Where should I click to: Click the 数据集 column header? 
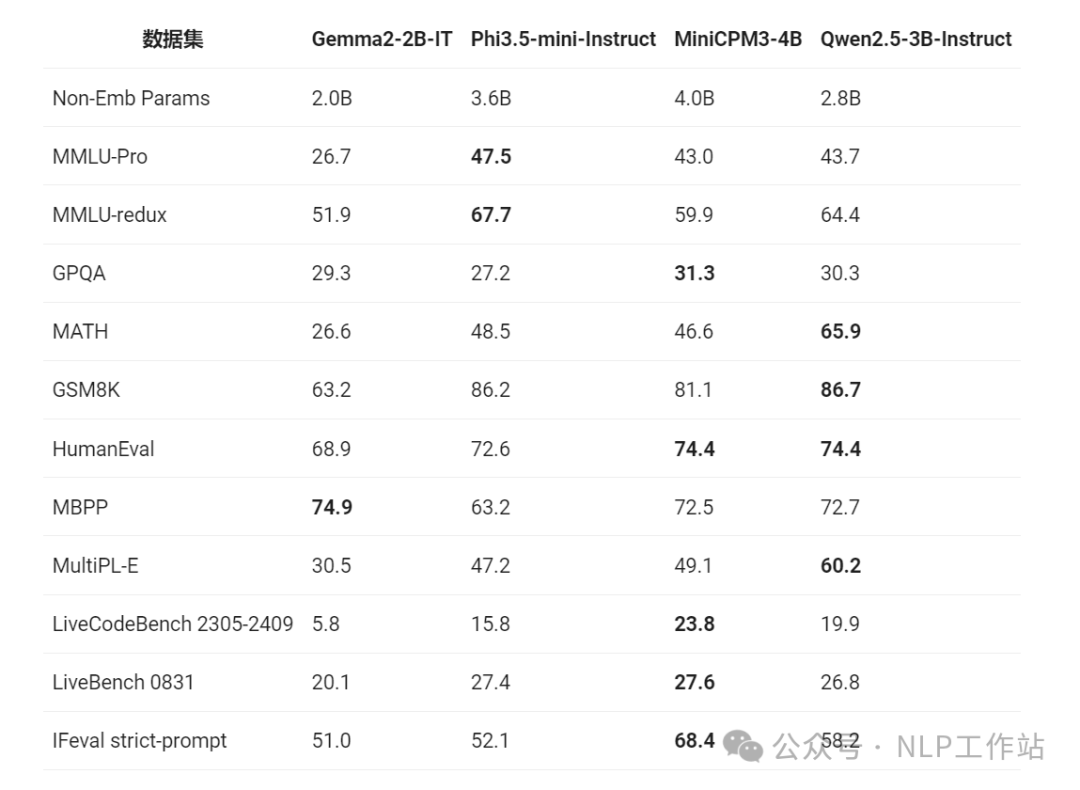pos(173,39)
